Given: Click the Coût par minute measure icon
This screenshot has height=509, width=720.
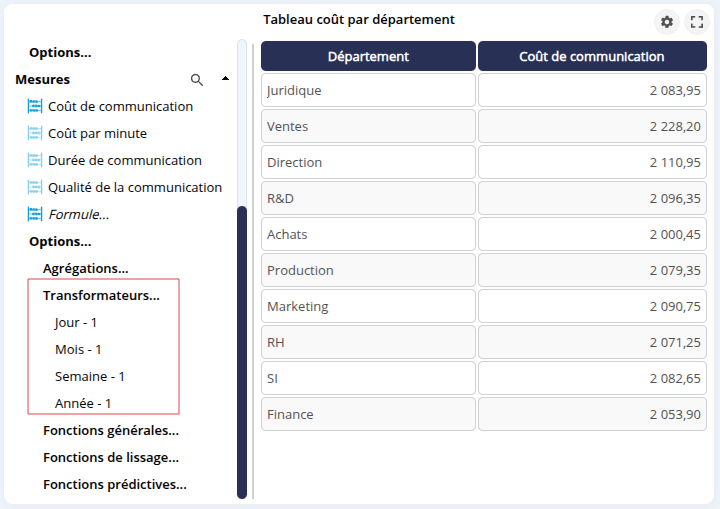Looking at the screenshot, I should point(35,133).
